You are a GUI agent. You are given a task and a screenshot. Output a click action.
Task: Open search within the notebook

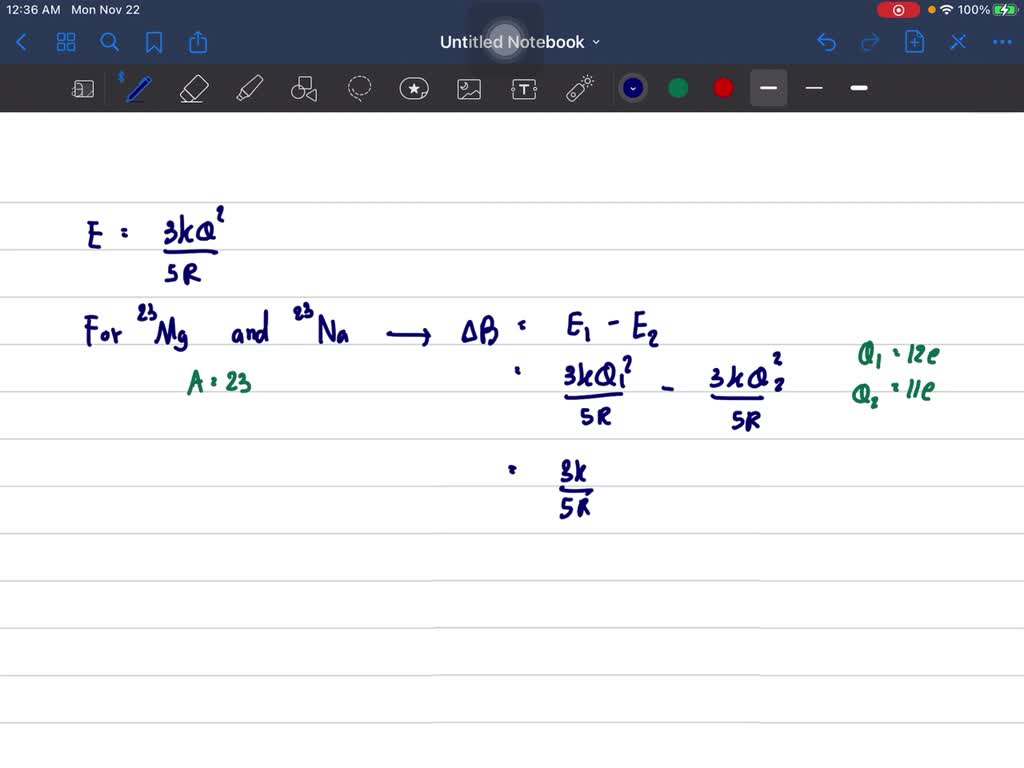coord(110,42)
